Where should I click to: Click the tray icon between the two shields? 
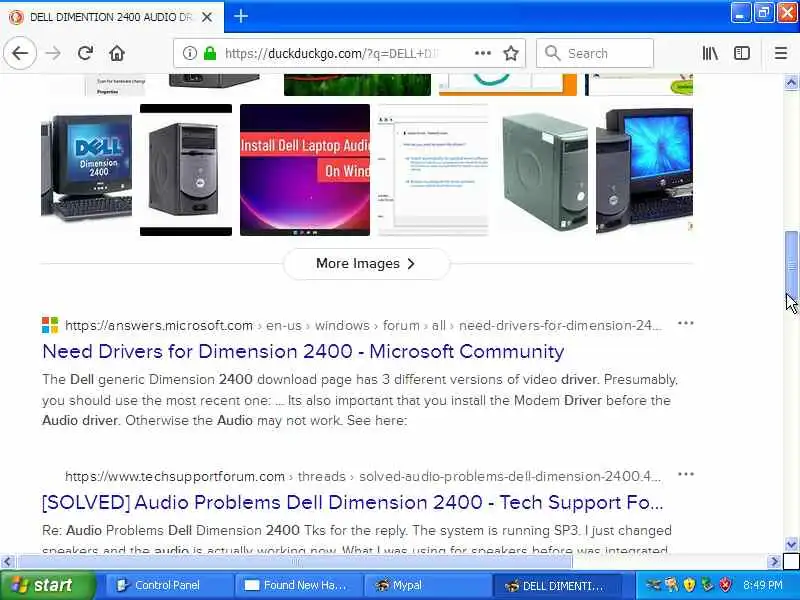[x=707, y=585]
